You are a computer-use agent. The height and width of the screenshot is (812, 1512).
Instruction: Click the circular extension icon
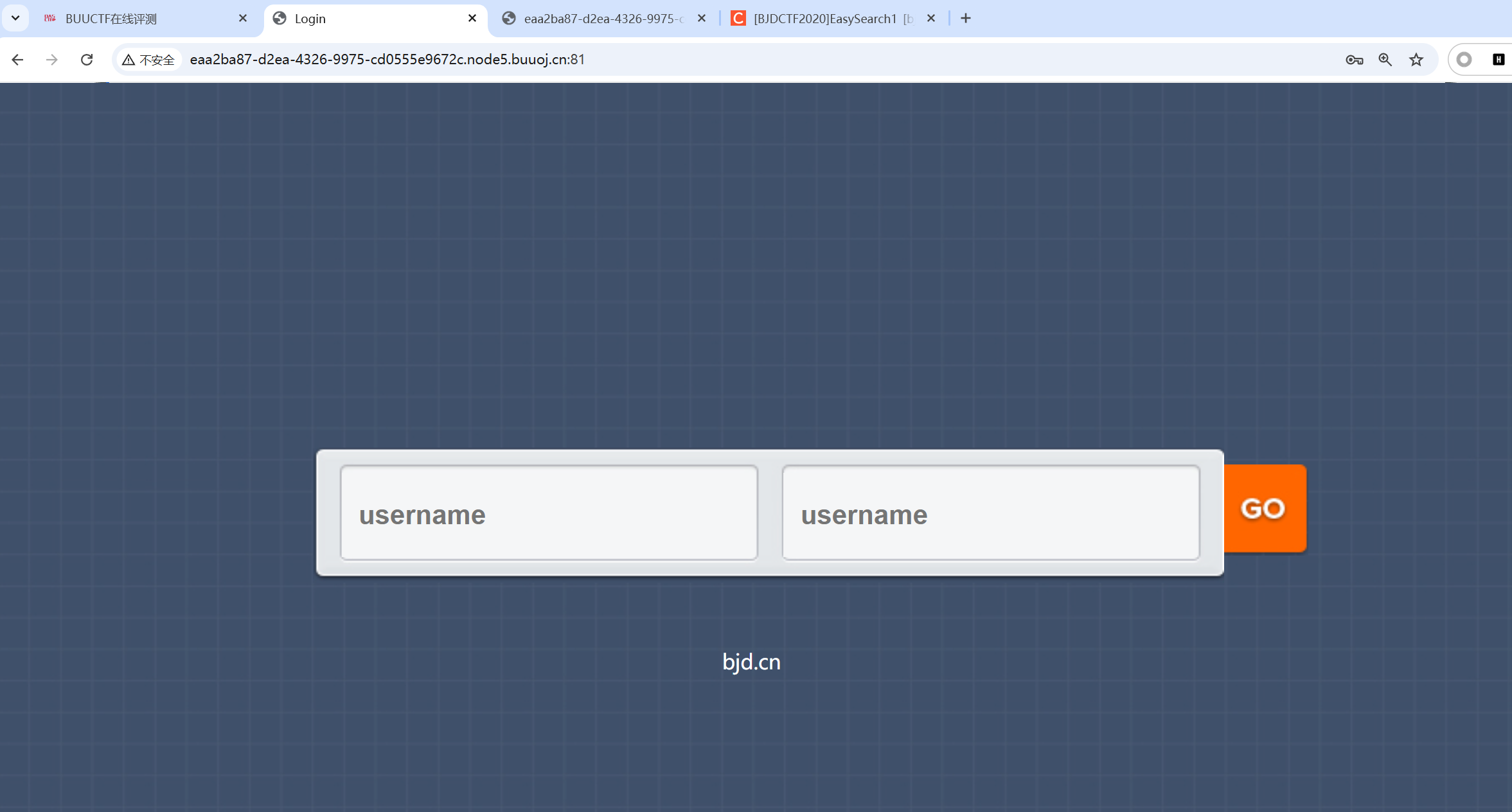[x=1464, y=60]
